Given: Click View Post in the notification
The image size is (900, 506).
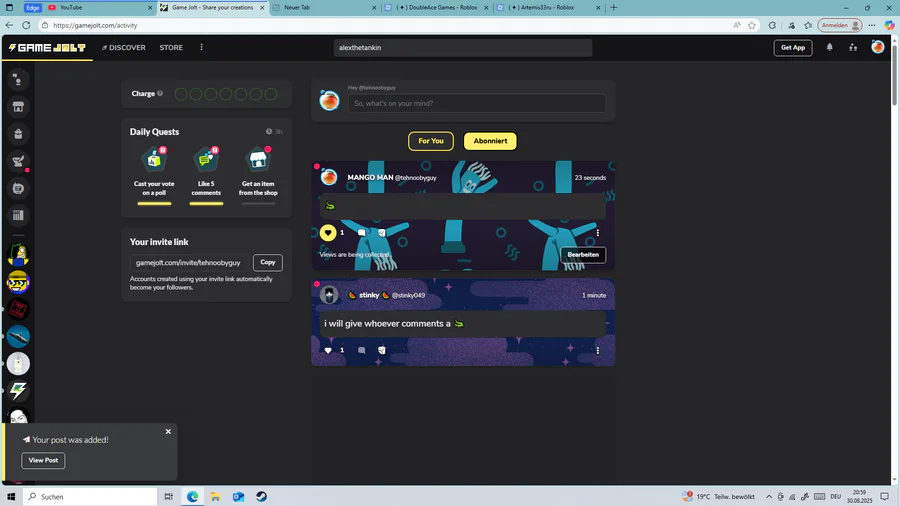Looking at the screenshot, I should click(43, 460).
